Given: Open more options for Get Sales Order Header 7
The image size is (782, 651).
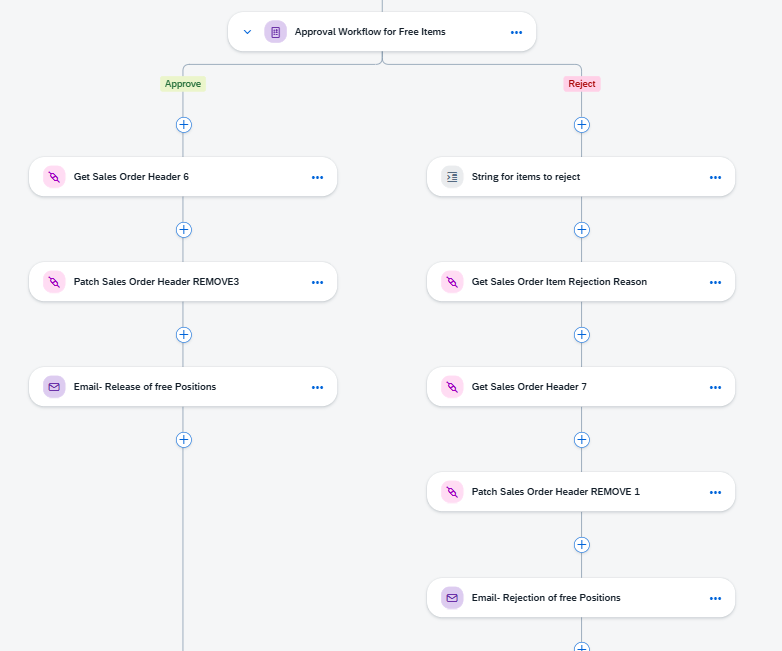Looking at the screenshot, I should [715, 387].
